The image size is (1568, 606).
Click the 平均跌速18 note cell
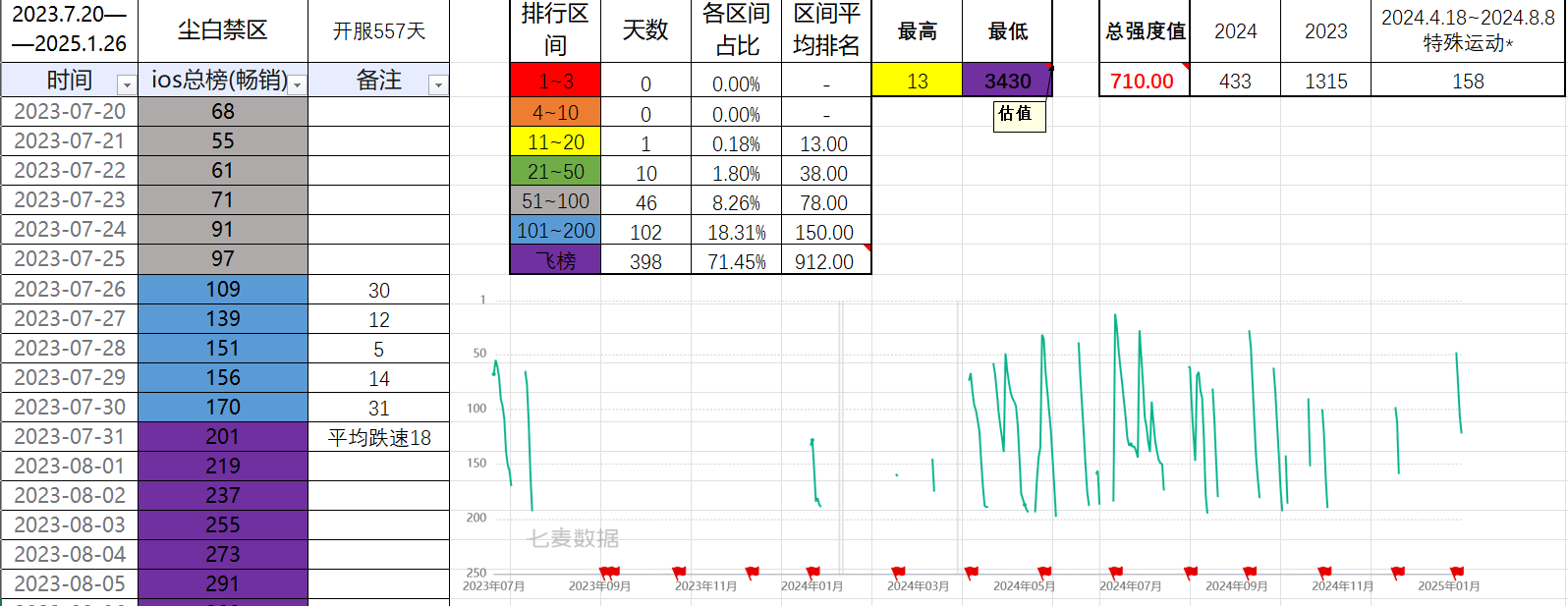[x=379, y=437]
